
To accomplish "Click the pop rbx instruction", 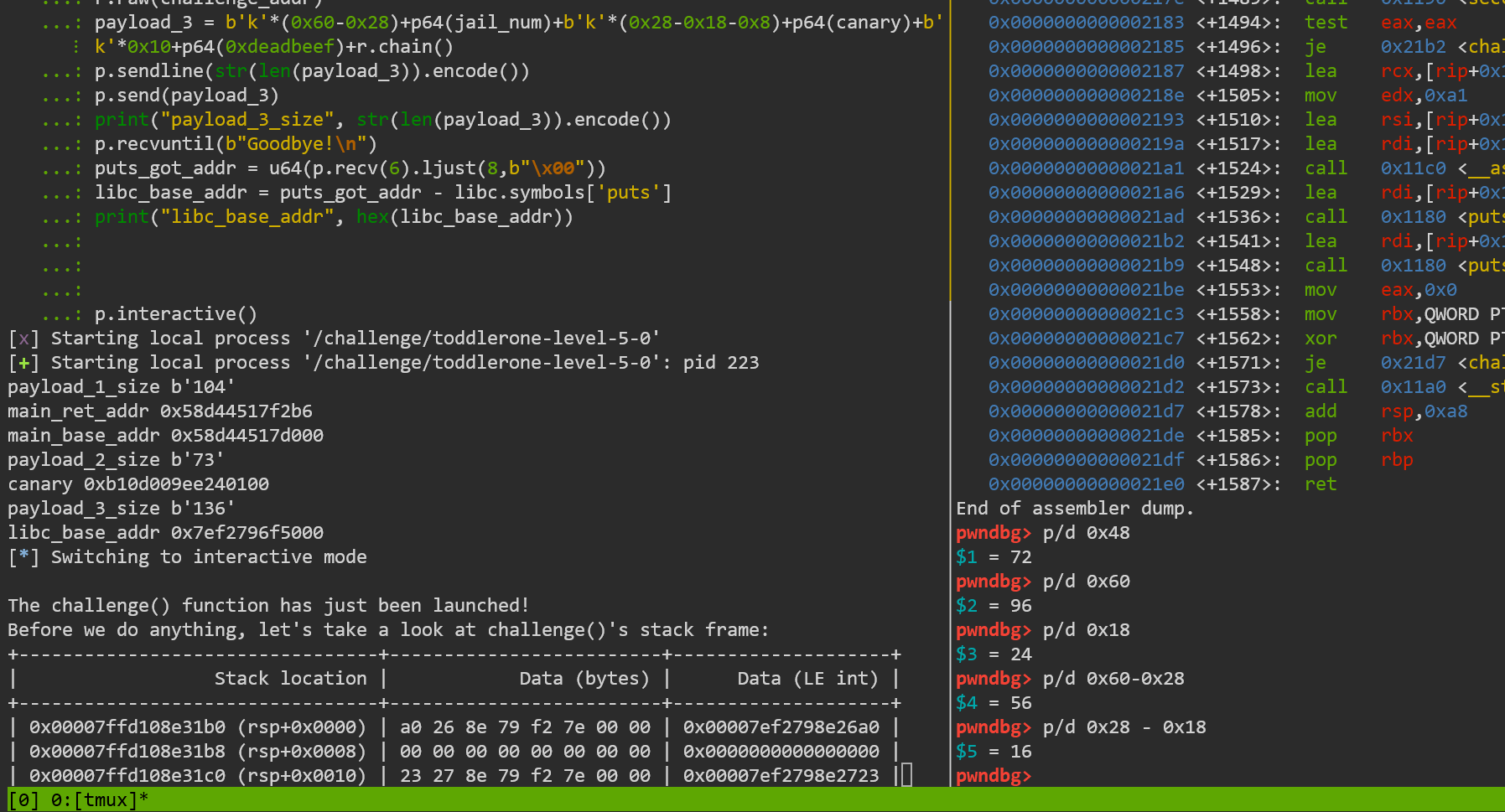I will coord(1201,436).
